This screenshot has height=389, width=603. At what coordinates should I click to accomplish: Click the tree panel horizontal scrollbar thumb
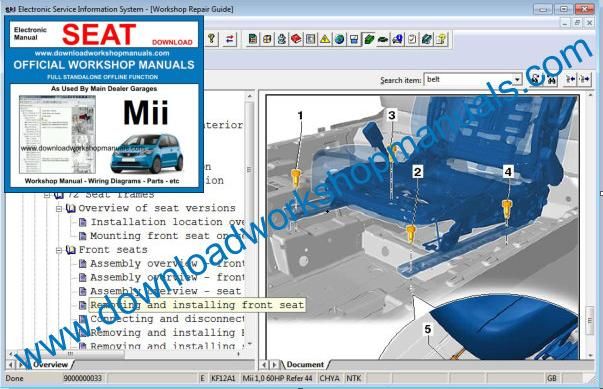coord(70,354)
